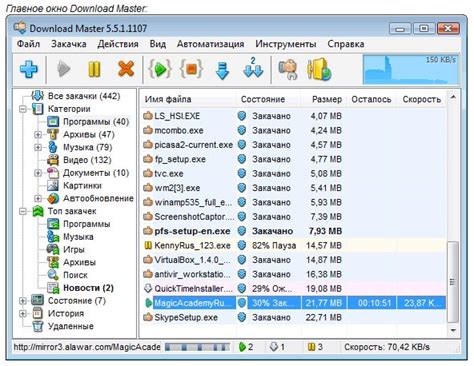Viewport: 474px width, 366px height.
Task: Open the yellow folder site manager icon
Action: [x=319, y=69]
